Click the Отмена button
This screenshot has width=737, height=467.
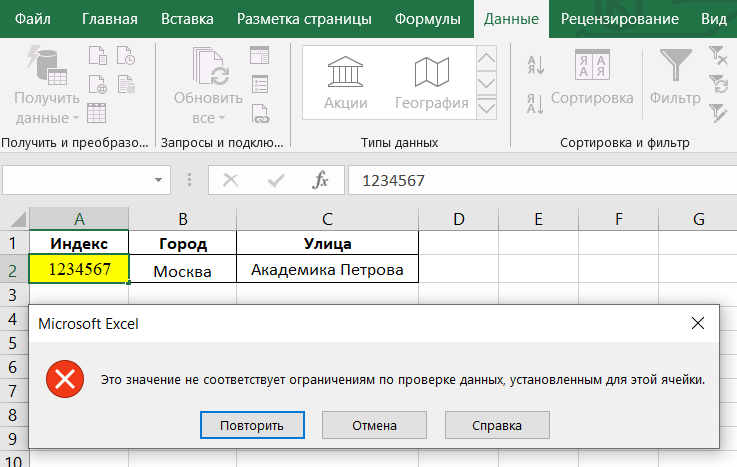click(x=375, y=425)
